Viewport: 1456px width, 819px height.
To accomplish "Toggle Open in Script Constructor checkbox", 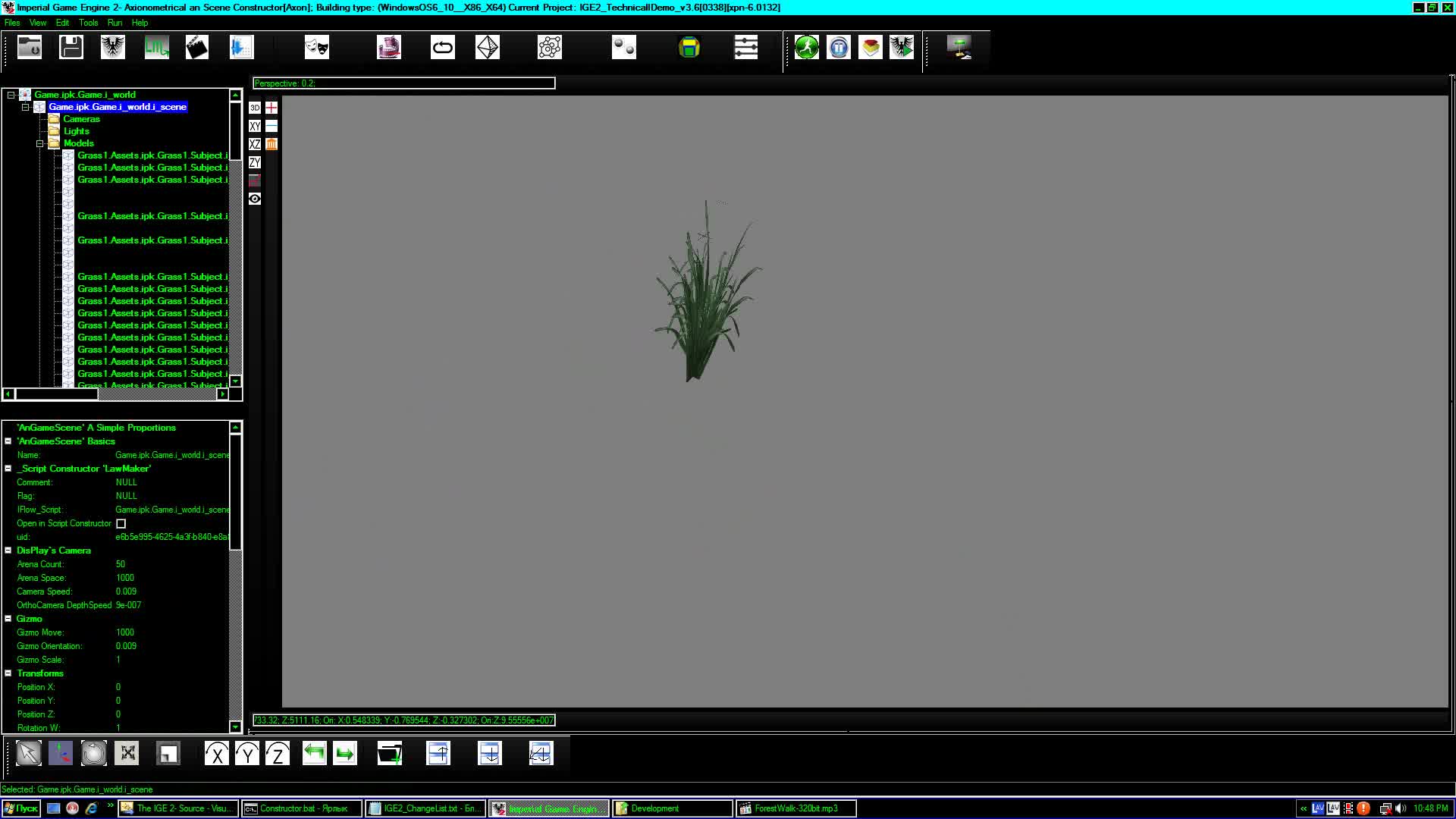I will 121,524.
